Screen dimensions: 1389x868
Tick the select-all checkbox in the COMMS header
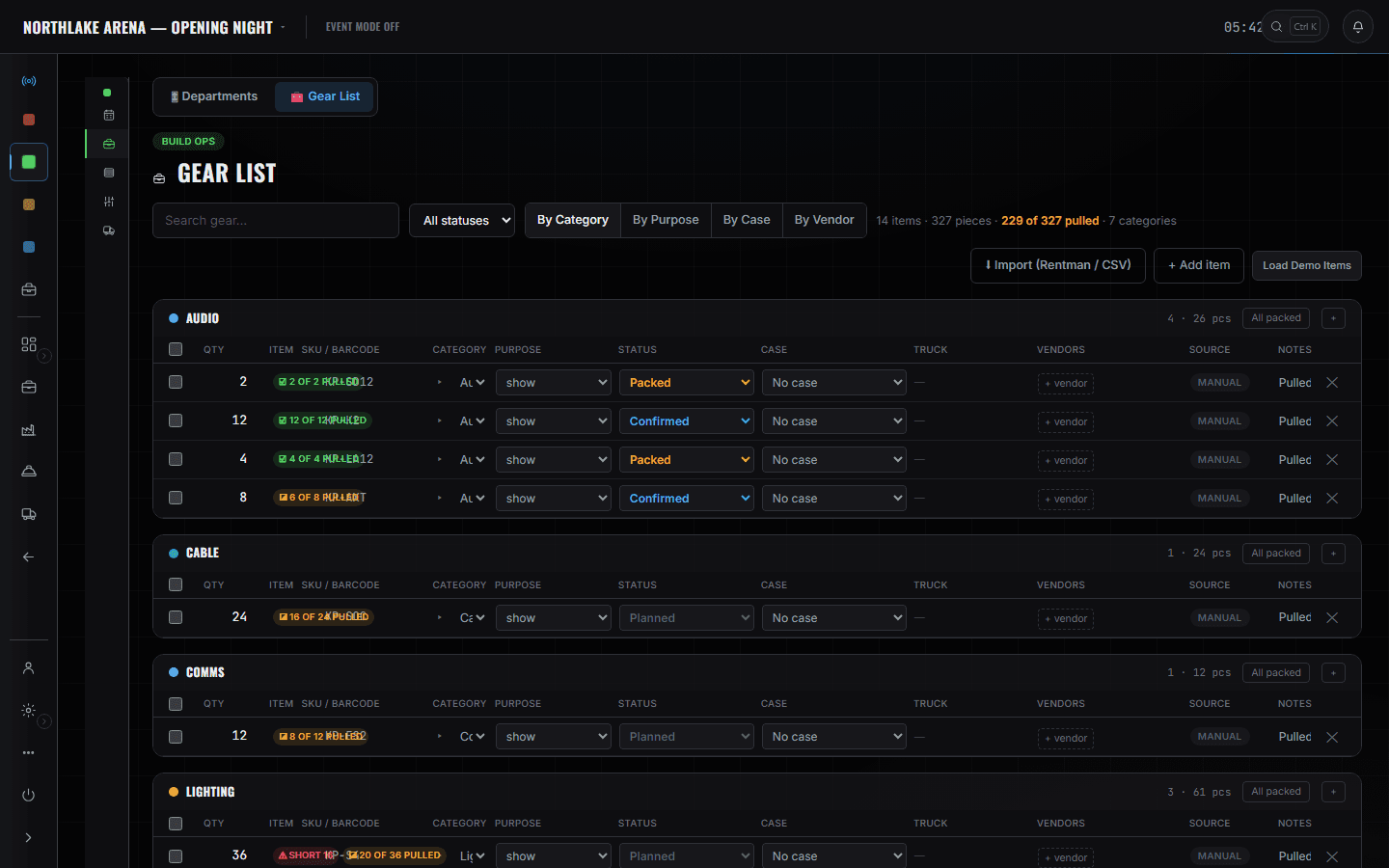176,704
